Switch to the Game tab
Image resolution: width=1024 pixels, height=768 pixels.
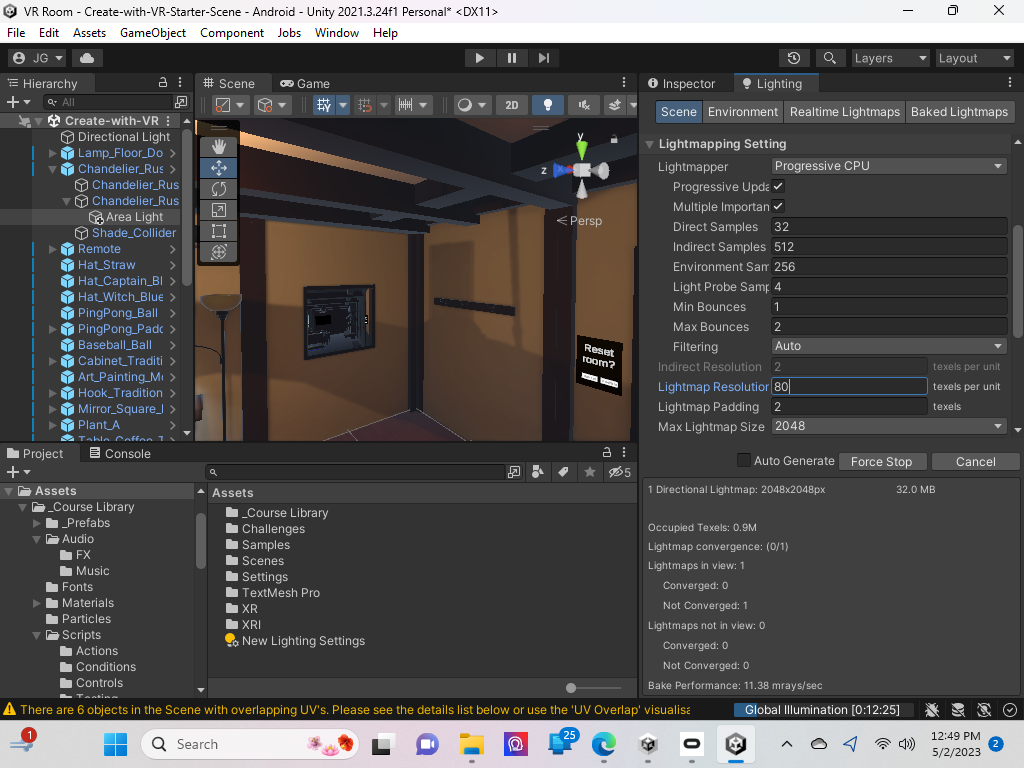[305, 84]
